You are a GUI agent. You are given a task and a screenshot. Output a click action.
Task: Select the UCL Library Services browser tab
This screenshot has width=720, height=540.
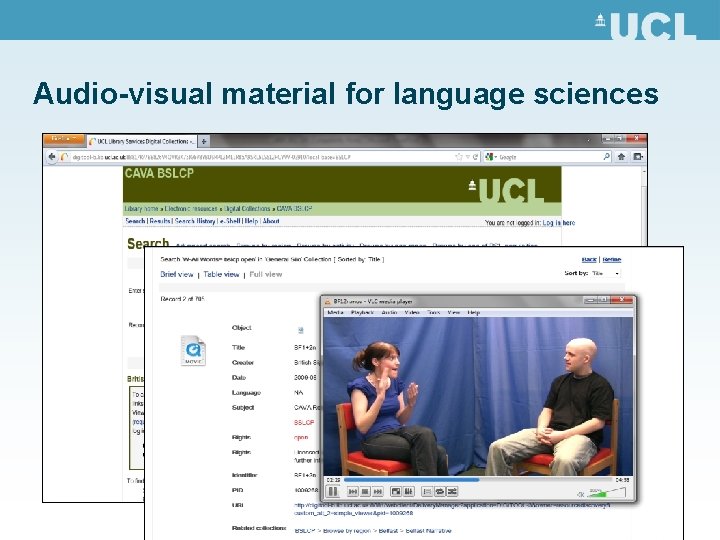(141, 141)
